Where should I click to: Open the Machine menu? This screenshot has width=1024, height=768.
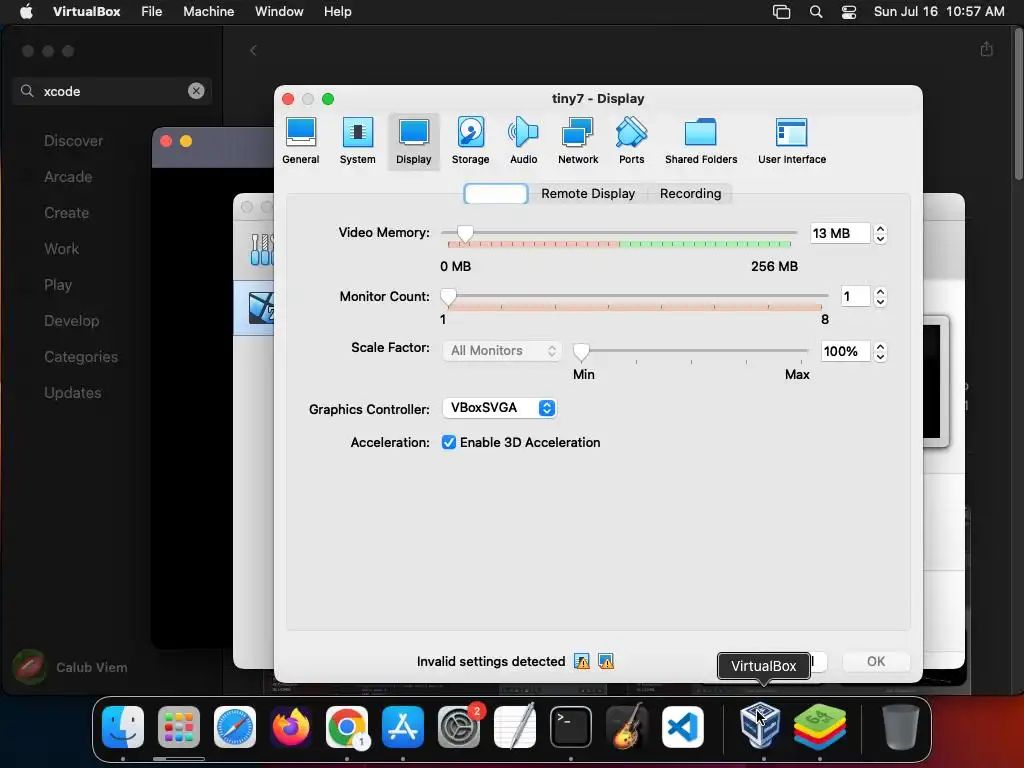(x=208, y=12)
